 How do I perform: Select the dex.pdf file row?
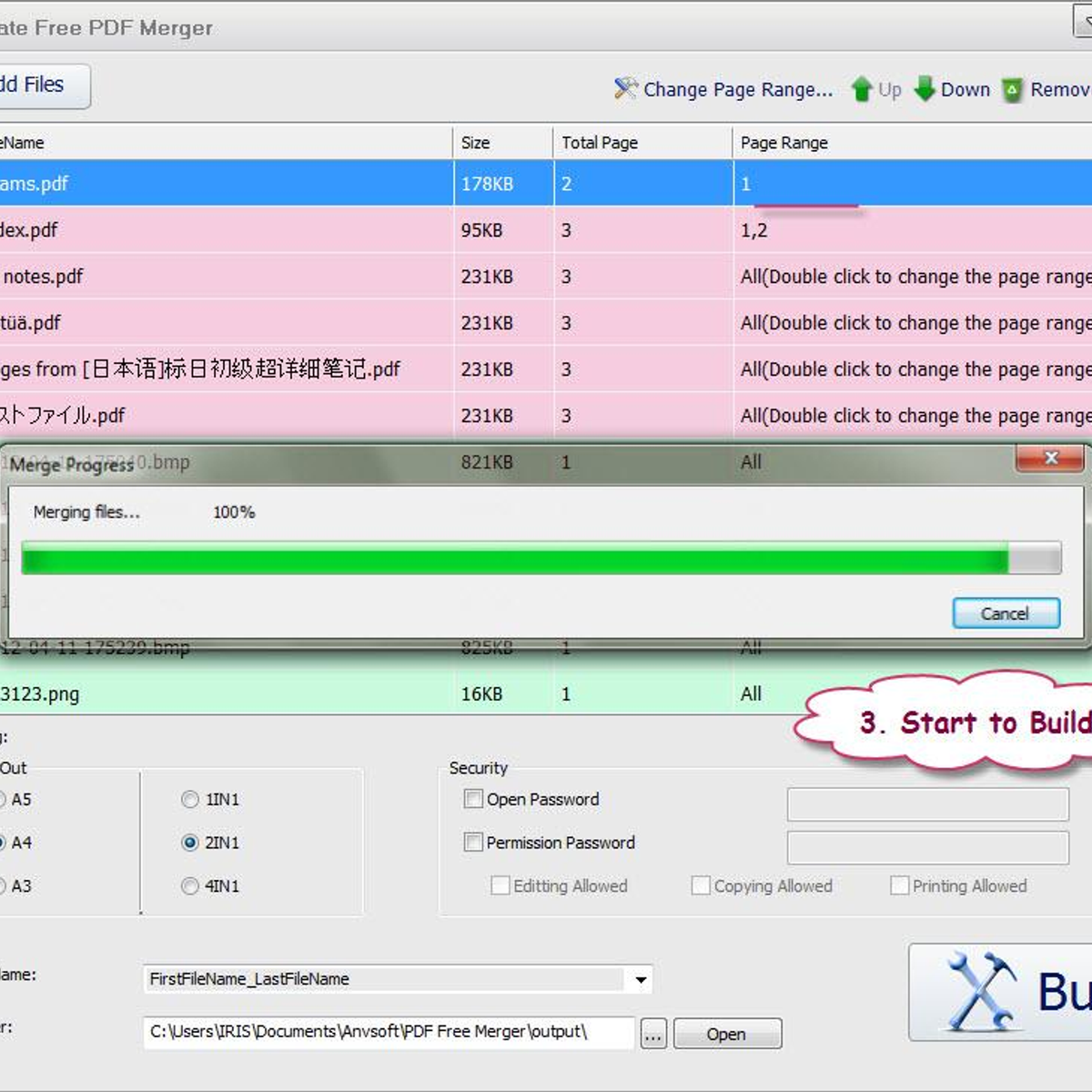546,230
